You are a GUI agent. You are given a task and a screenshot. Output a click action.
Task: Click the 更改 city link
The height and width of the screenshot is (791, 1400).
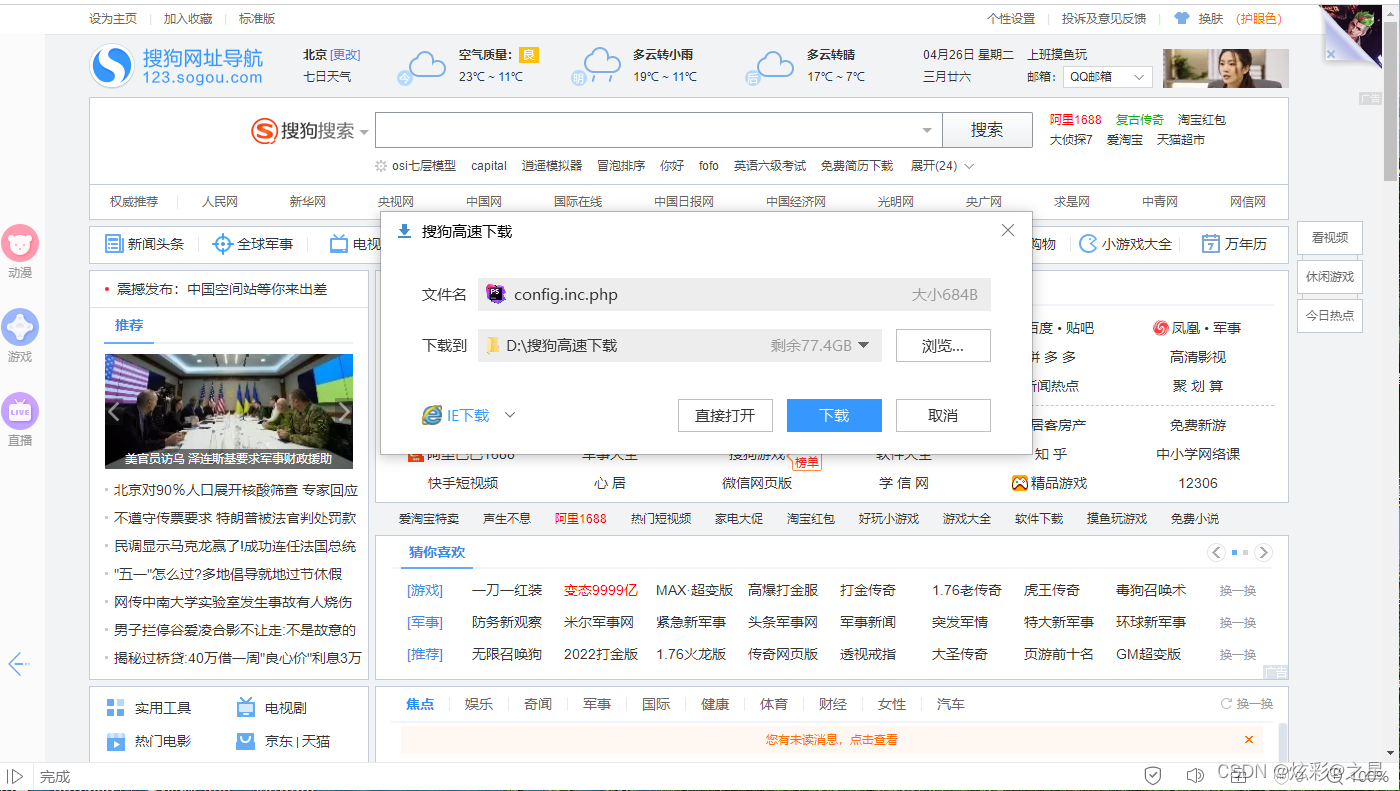346,55
